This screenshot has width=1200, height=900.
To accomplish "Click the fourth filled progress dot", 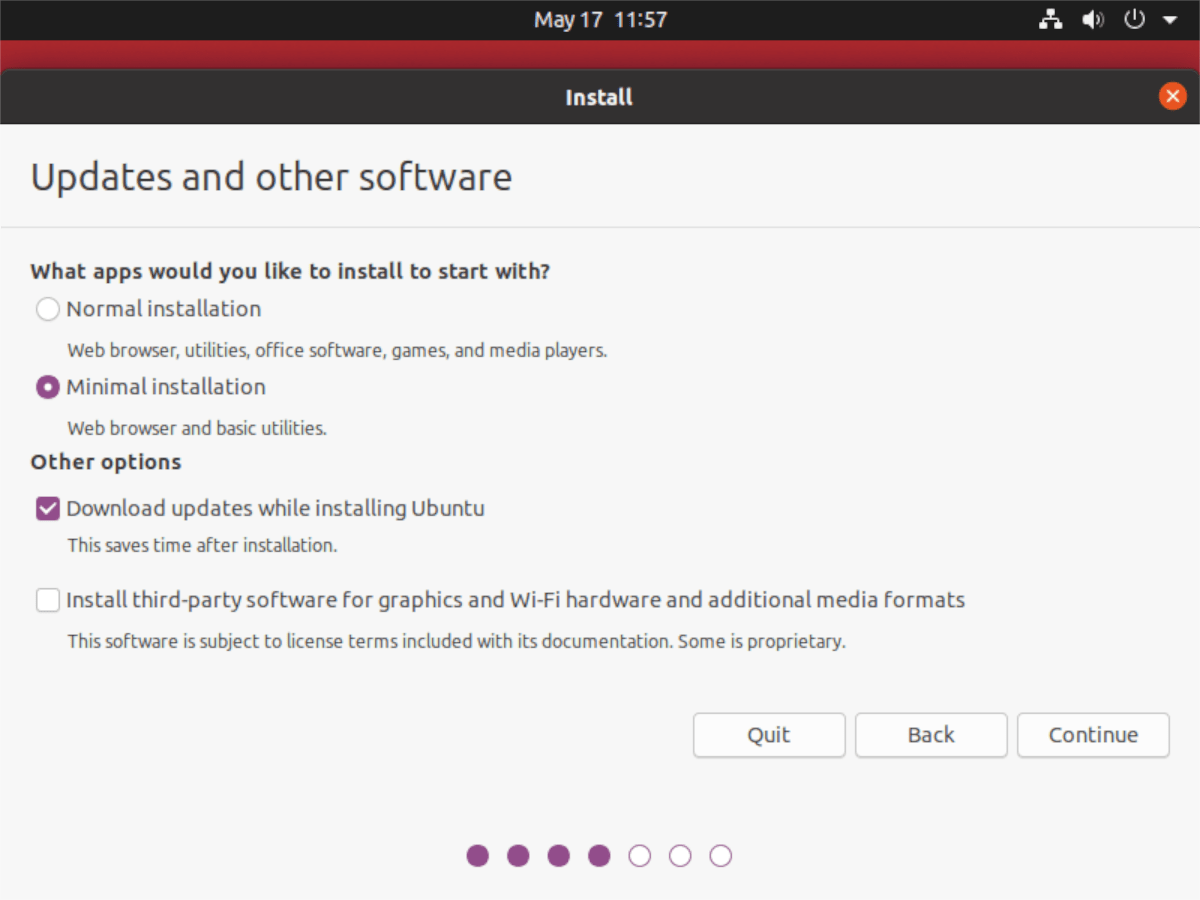I will [x=599, y=856].
